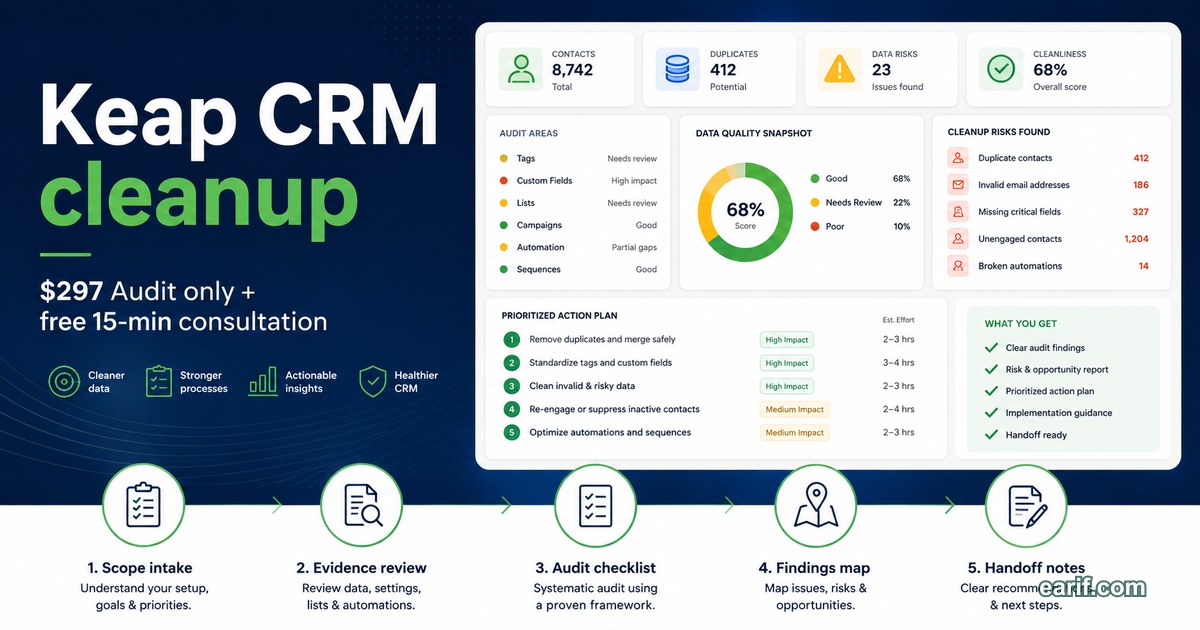Image resolution: width=1200 pixels, height=630 pixels.
Task: Click the yellow Needs Review legend dot
Action: pyautogui.click(x=814, y=203)
